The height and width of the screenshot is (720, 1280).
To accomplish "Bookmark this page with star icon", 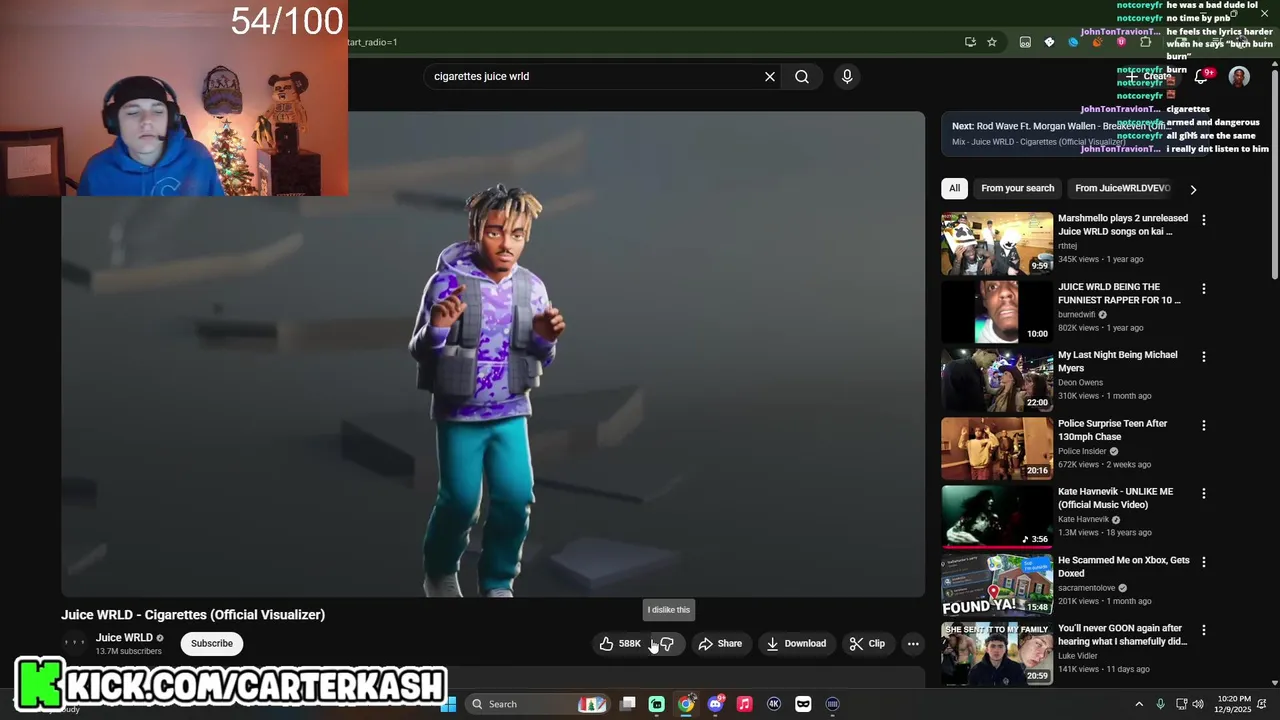I will coord(992,42).
